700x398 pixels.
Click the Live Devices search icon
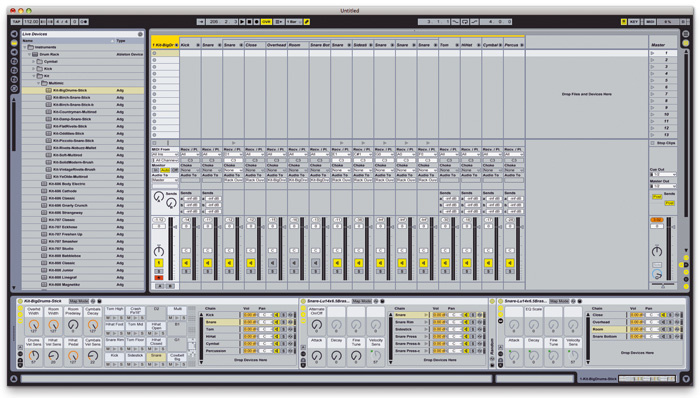click(x=140, y=34)
